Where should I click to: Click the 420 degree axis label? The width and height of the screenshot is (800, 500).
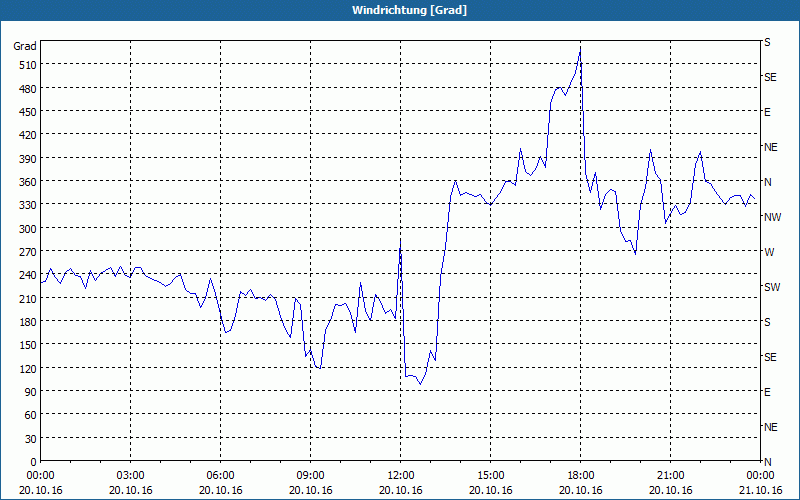[28, 135]
